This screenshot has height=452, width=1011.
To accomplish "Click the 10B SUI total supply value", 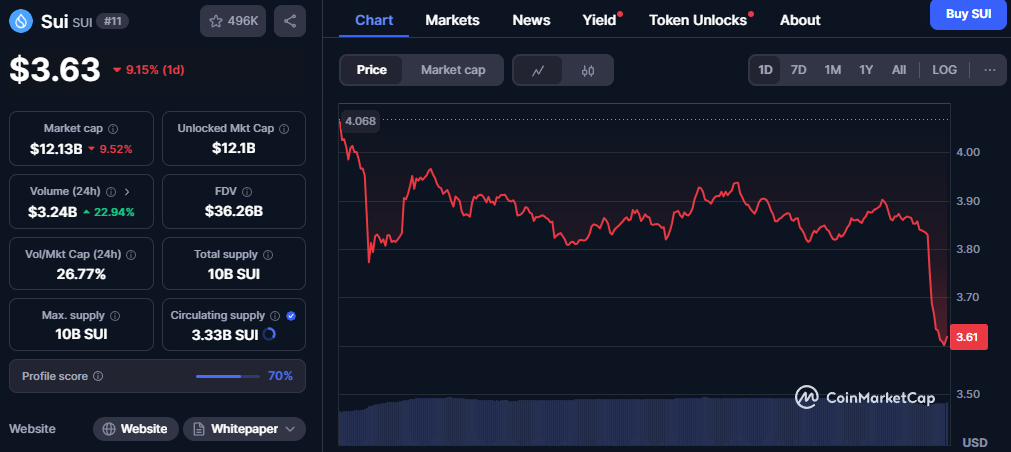I will [x=233, y=274].
